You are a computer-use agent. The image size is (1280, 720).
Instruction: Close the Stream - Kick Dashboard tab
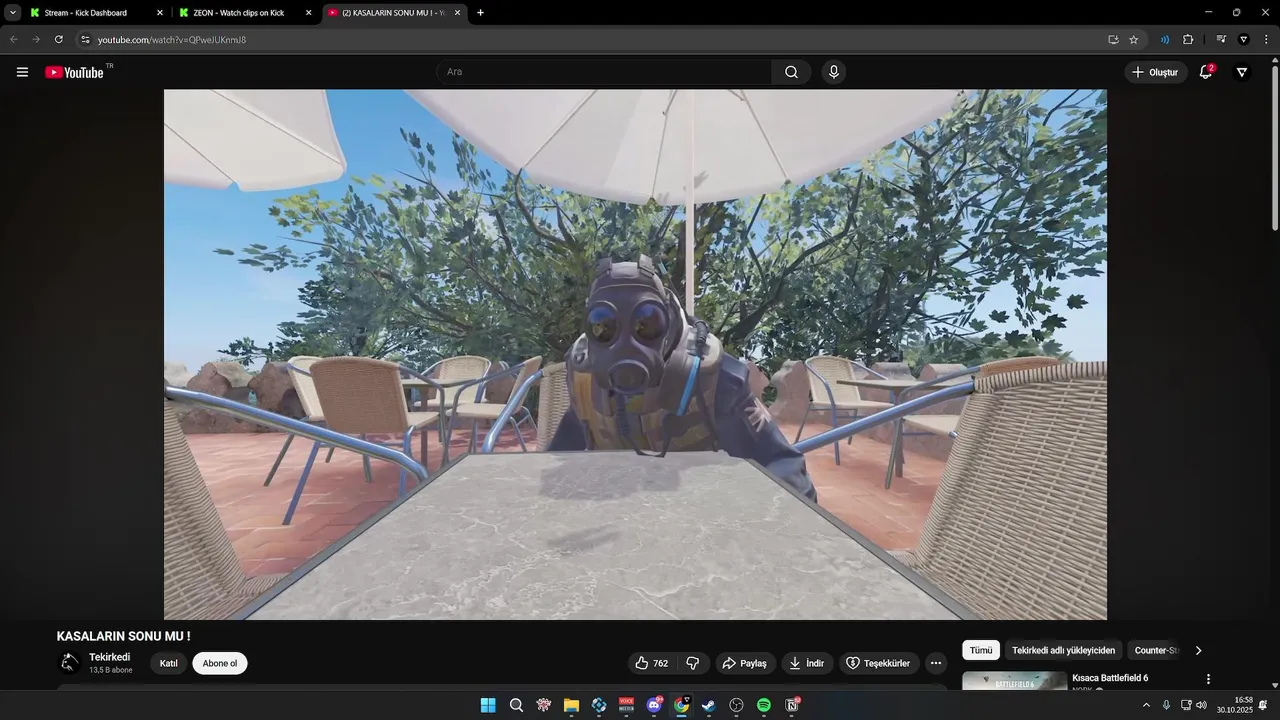point(160,13)
